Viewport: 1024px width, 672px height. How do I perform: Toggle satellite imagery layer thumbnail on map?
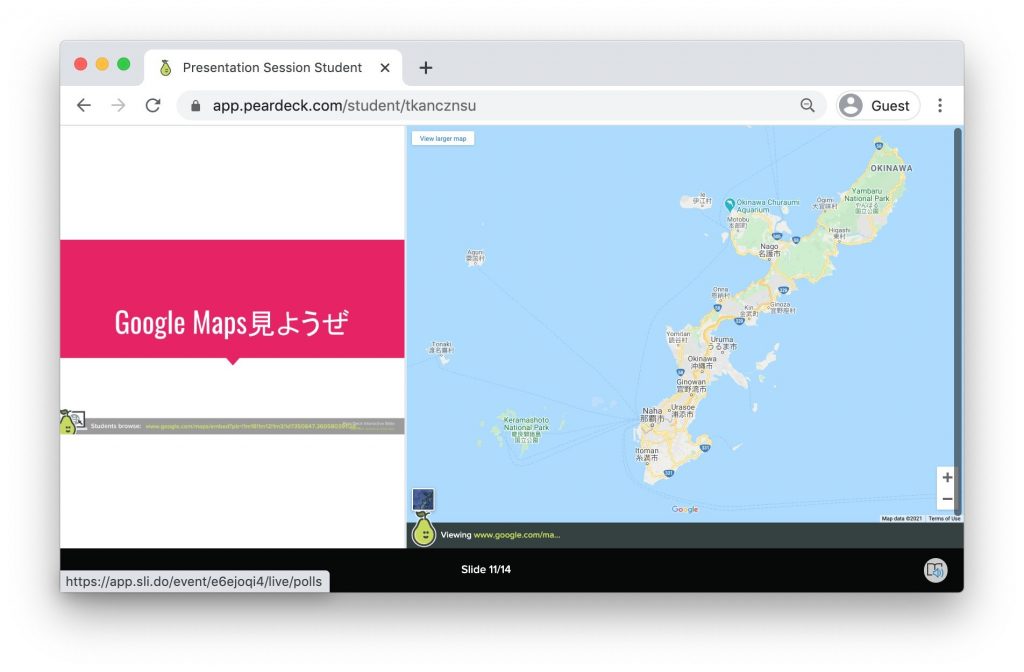tap(423, 499)
